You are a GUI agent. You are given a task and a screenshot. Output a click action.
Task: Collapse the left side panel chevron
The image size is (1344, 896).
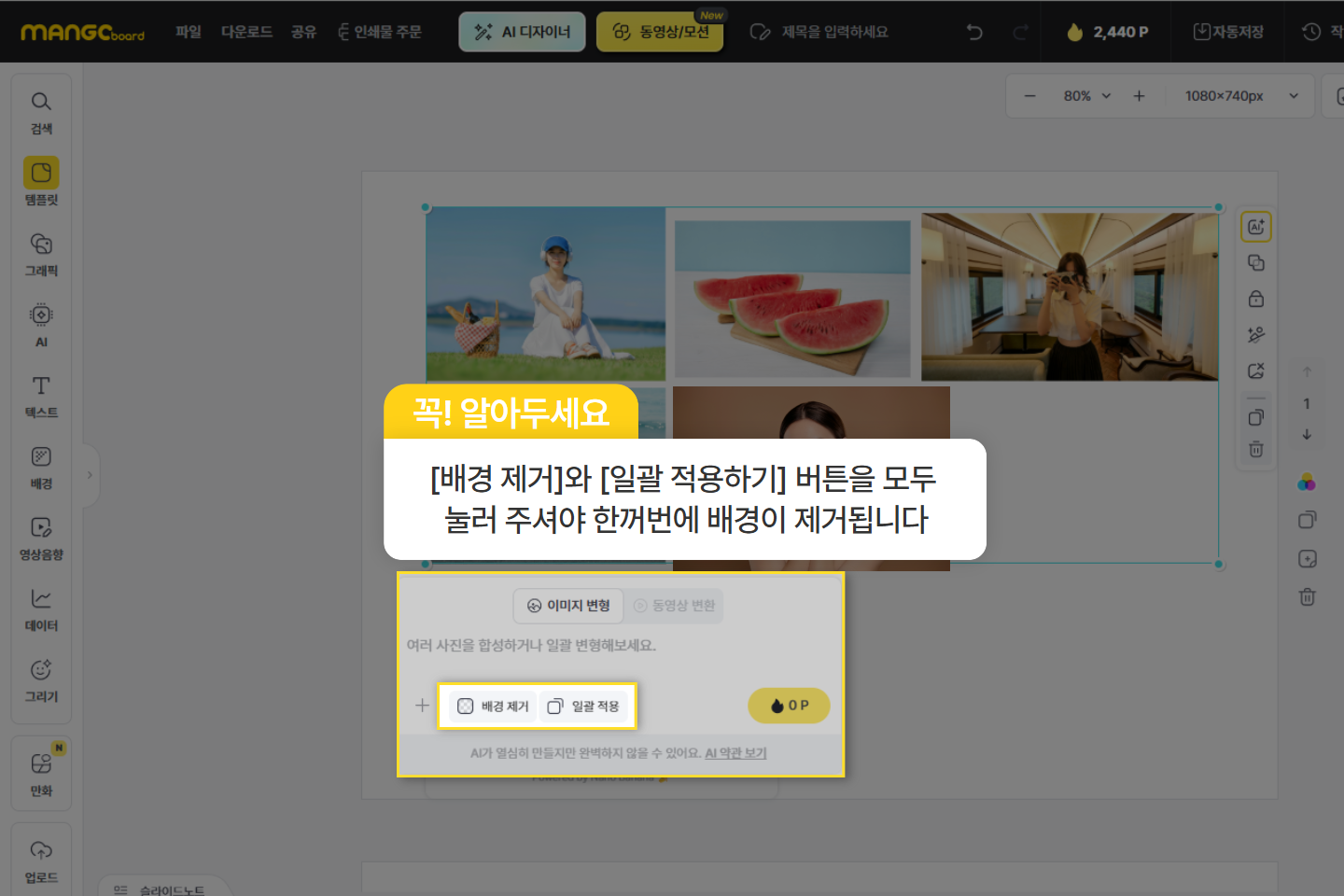point(90,475)
